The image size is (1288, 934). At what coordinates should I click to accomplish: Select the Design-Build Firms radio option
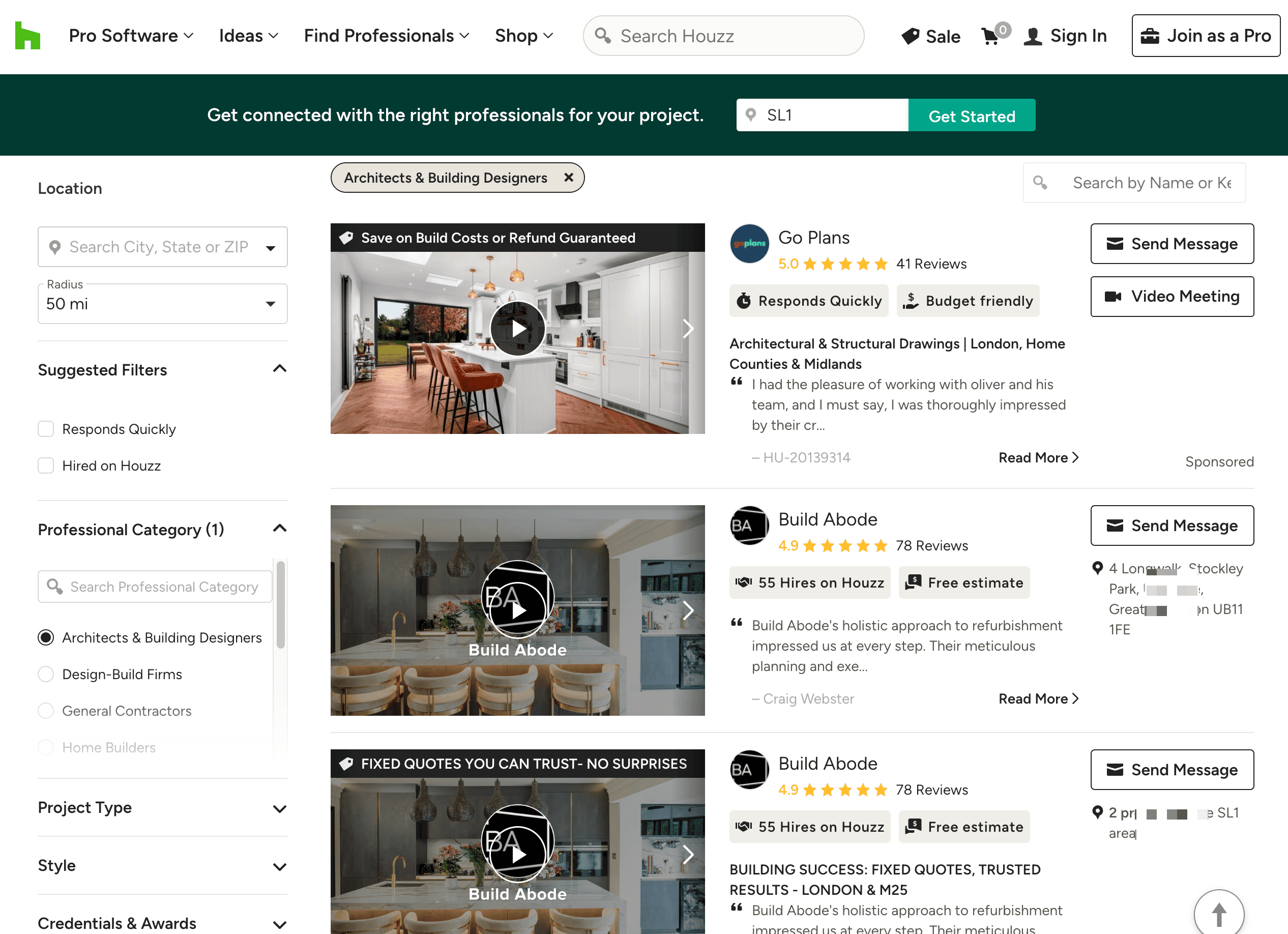(46, 674)
